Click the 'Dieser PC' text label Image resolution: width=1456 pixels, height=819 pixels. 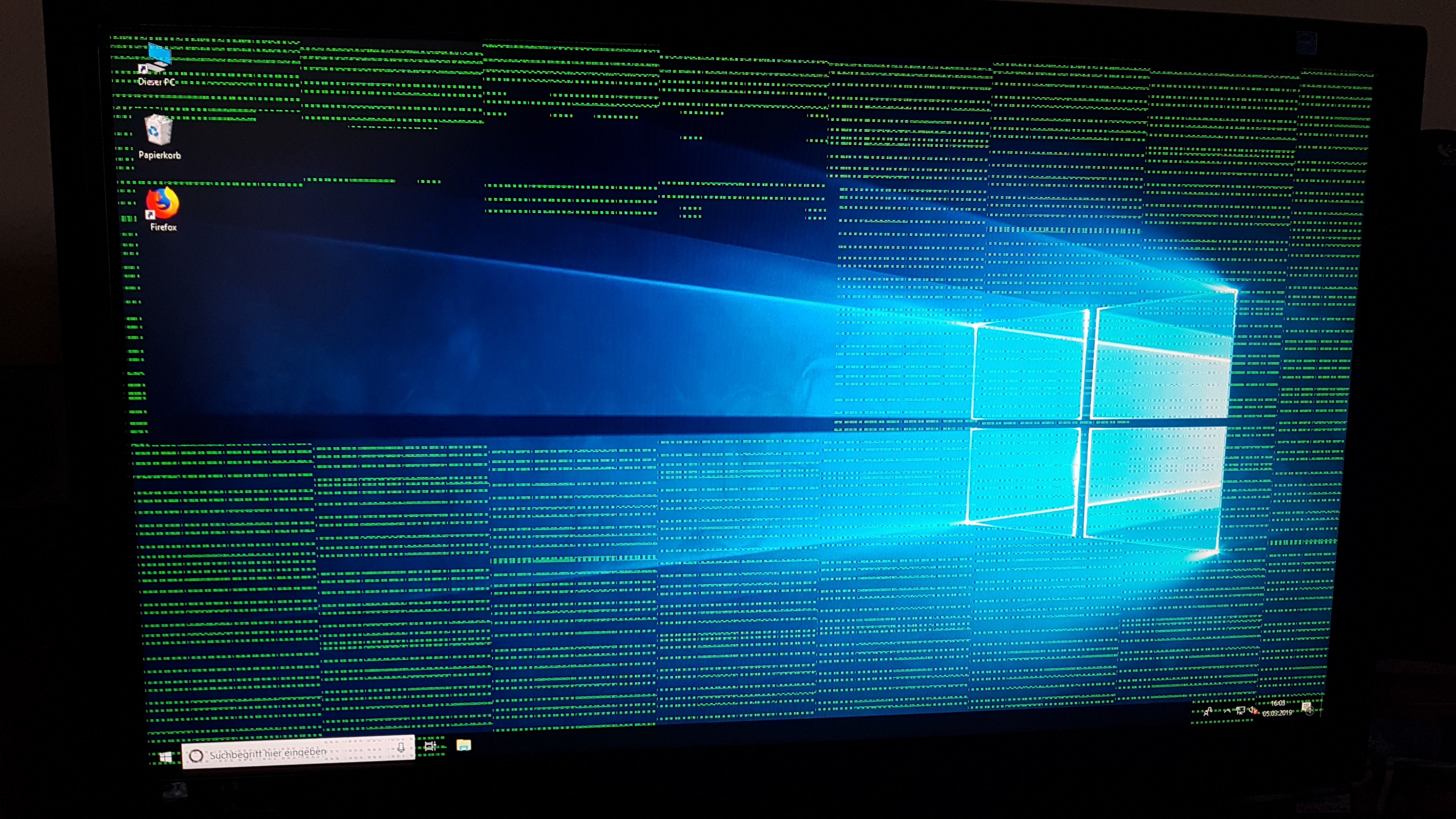point(157,82)
